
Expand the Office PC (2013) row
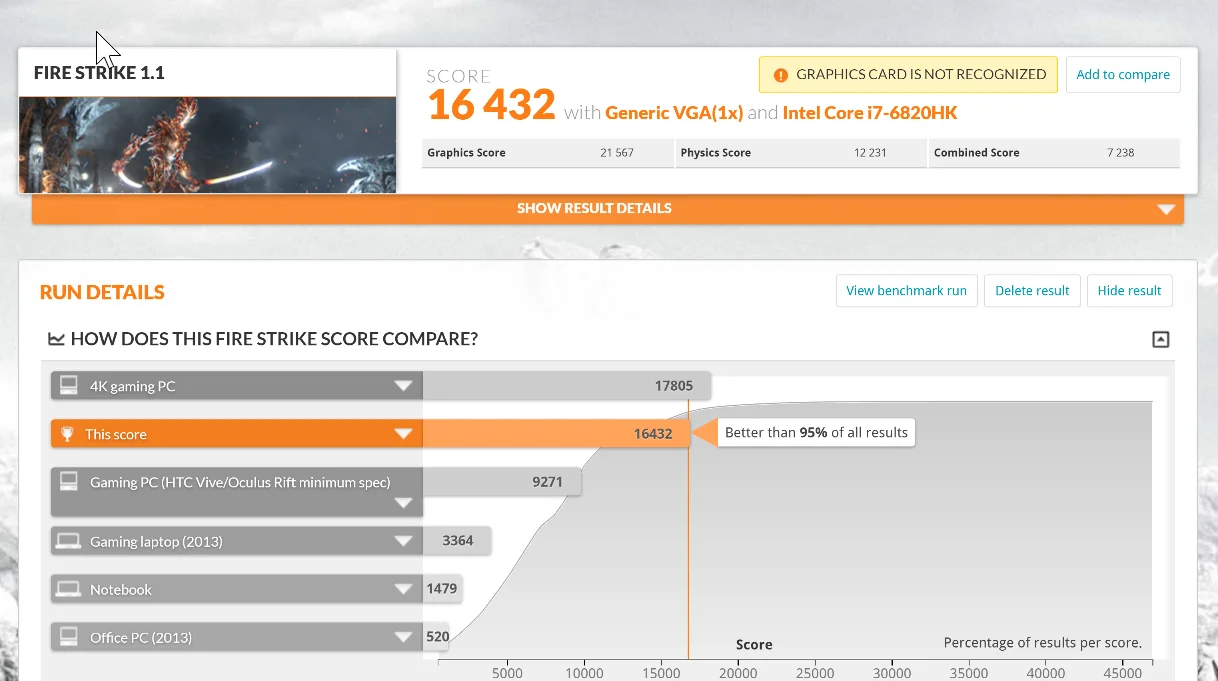pyautogui.click(x=403, y=637)
